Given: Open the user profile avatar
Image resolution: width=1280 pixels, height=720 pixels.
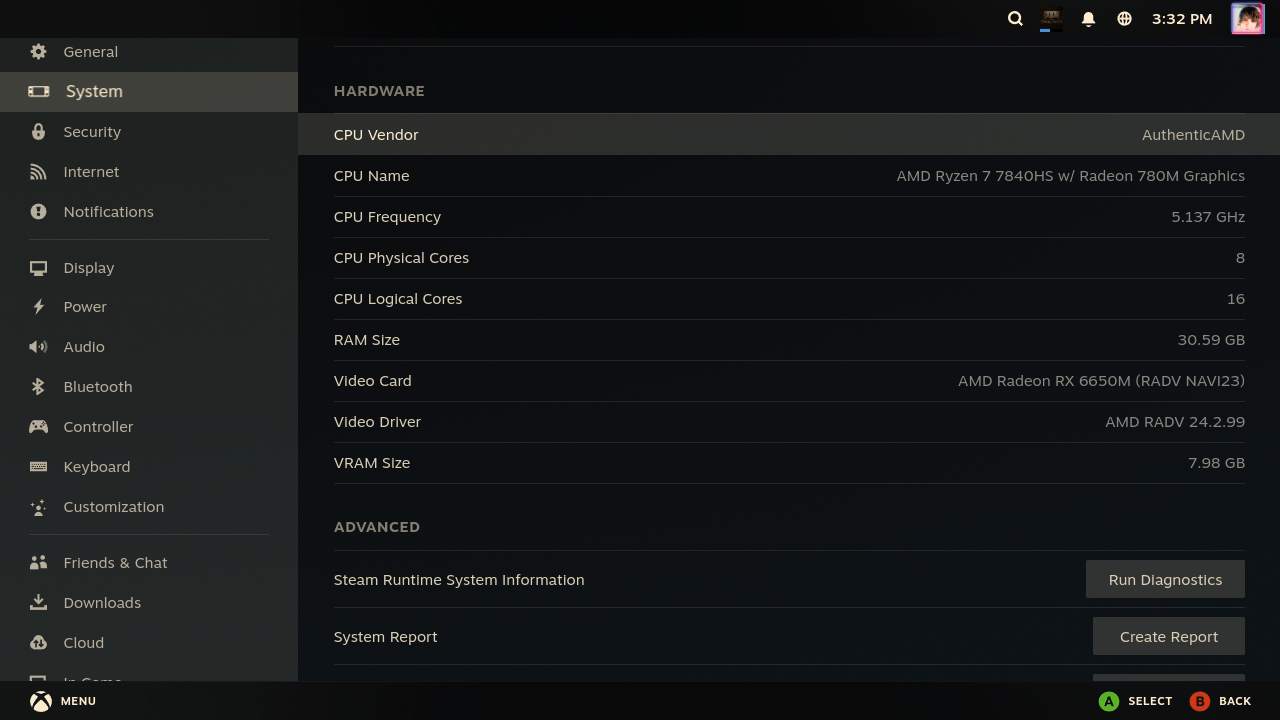Looking at the screenshot, I should 1247,18.
